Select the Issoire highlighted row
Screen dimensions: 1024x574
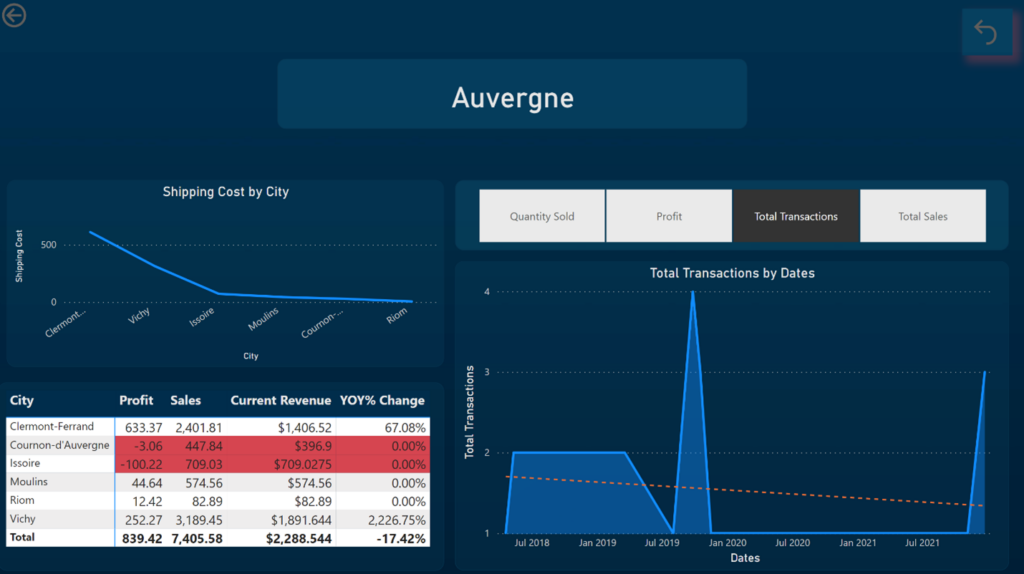point(26,464)
